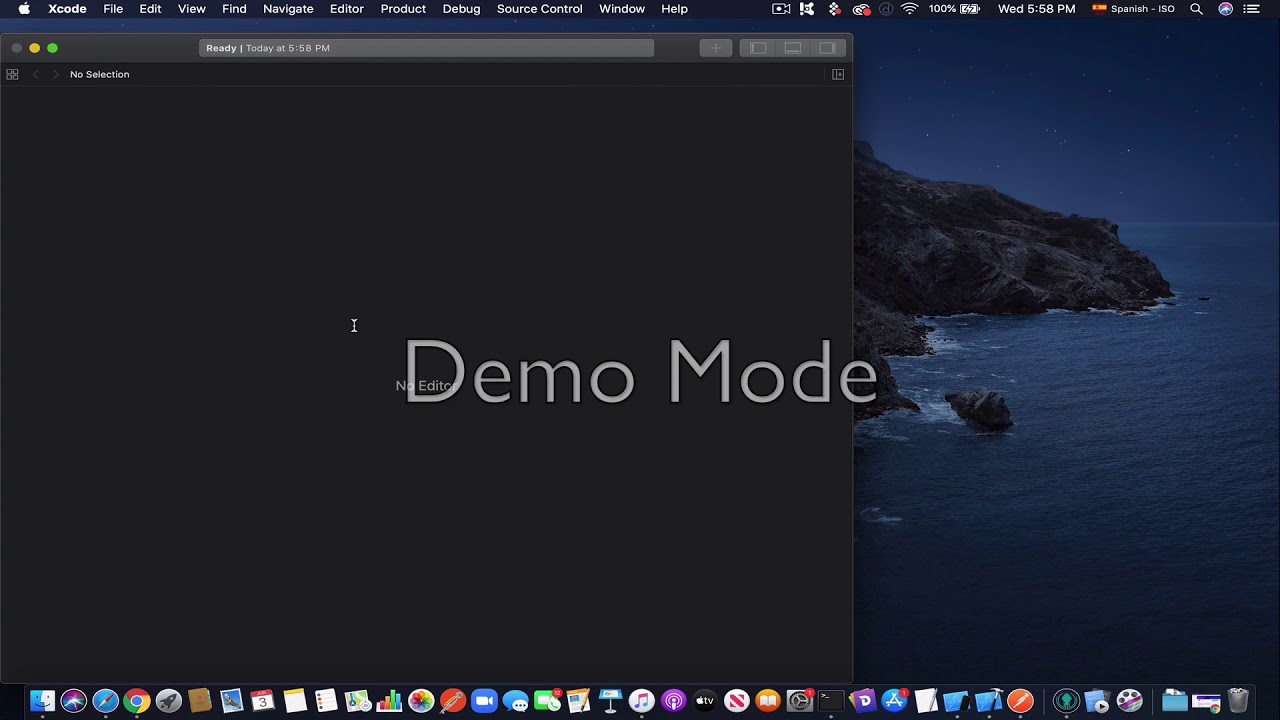Open Reminders from the Dock

point(326,701)
